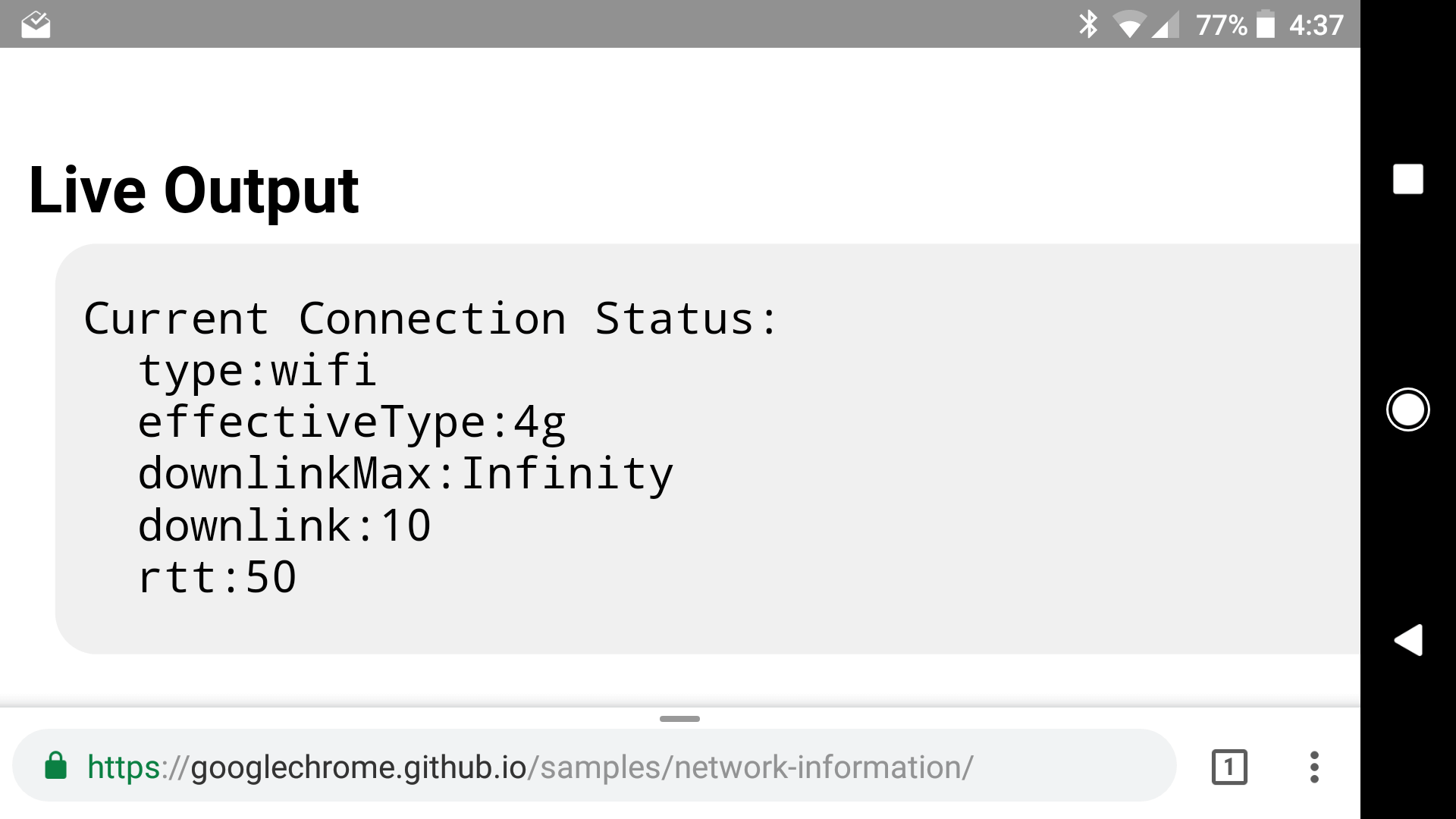Select the downlinkMax:Infinity output line
The width and height of the screenshot is (1456, 819).
tap(405, 474)
